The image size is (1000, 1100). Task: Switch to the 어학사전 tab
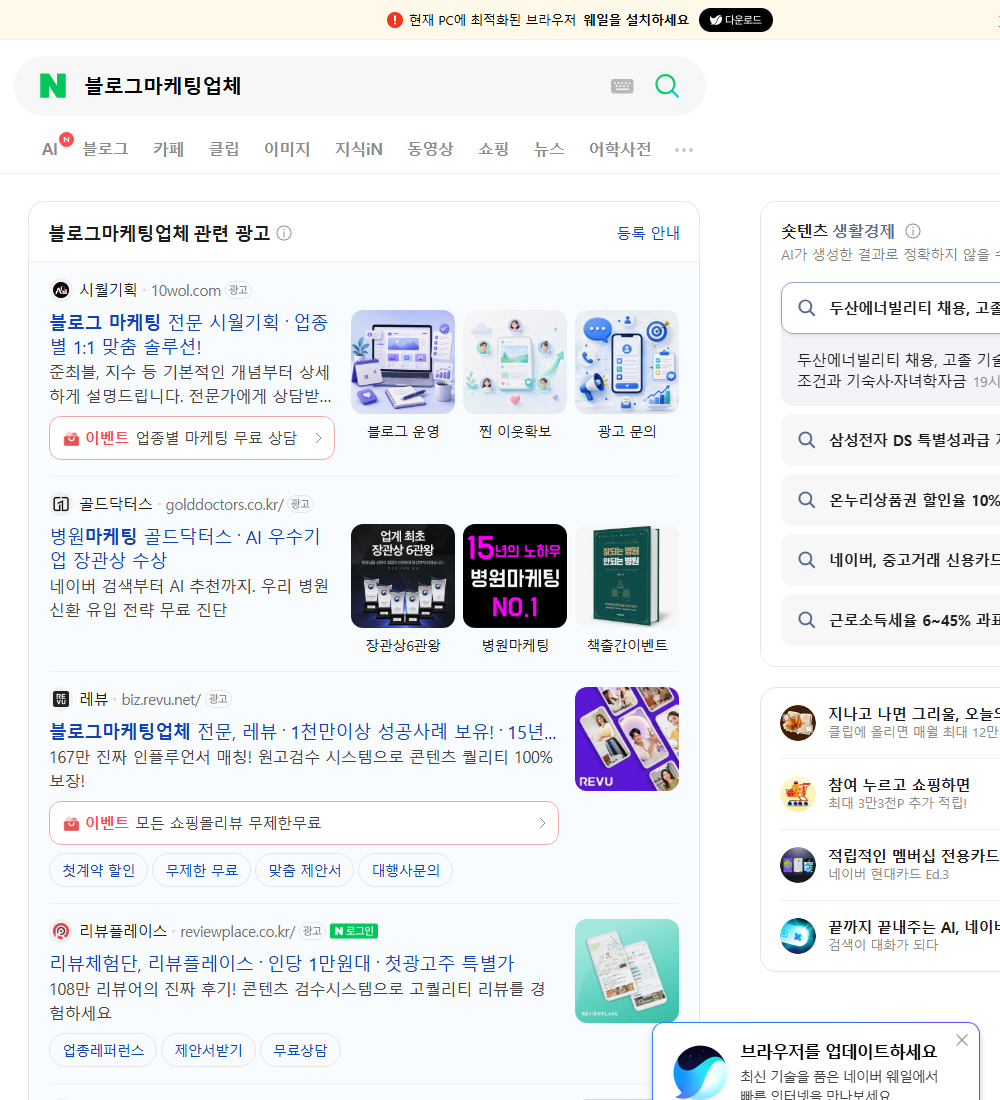click(x=620, y=149)
